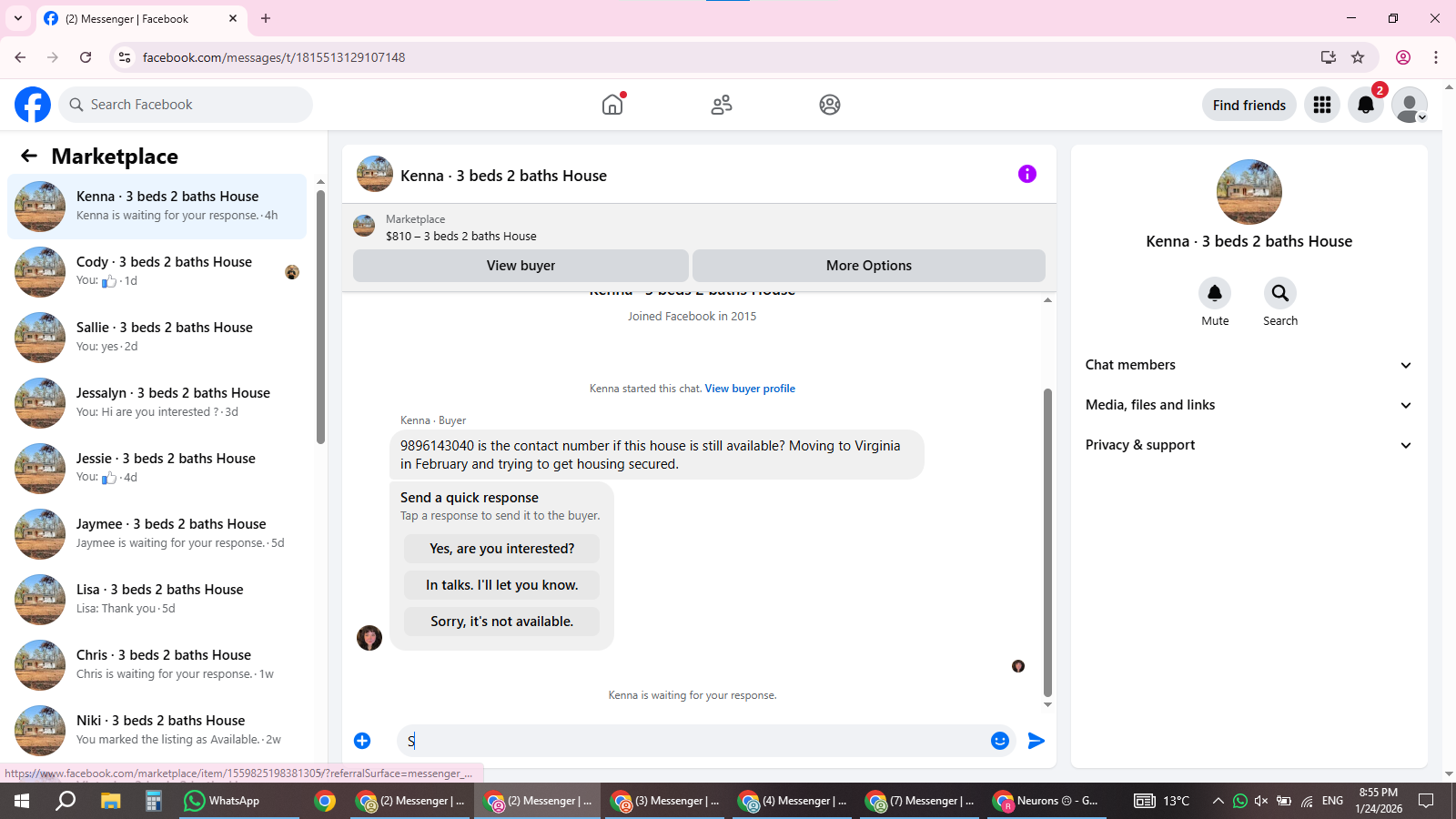Open site information icon in address bar
The height and width of the screenshot is (819, 1456).
(125, 57)
